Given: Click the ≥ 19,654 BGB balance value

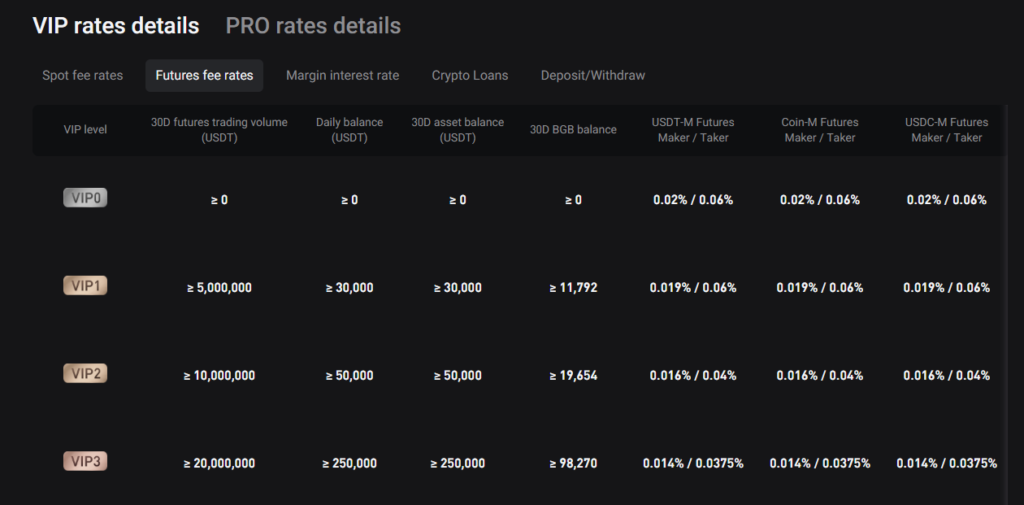Looking at the screenshot, I should [x=573, y=376].
